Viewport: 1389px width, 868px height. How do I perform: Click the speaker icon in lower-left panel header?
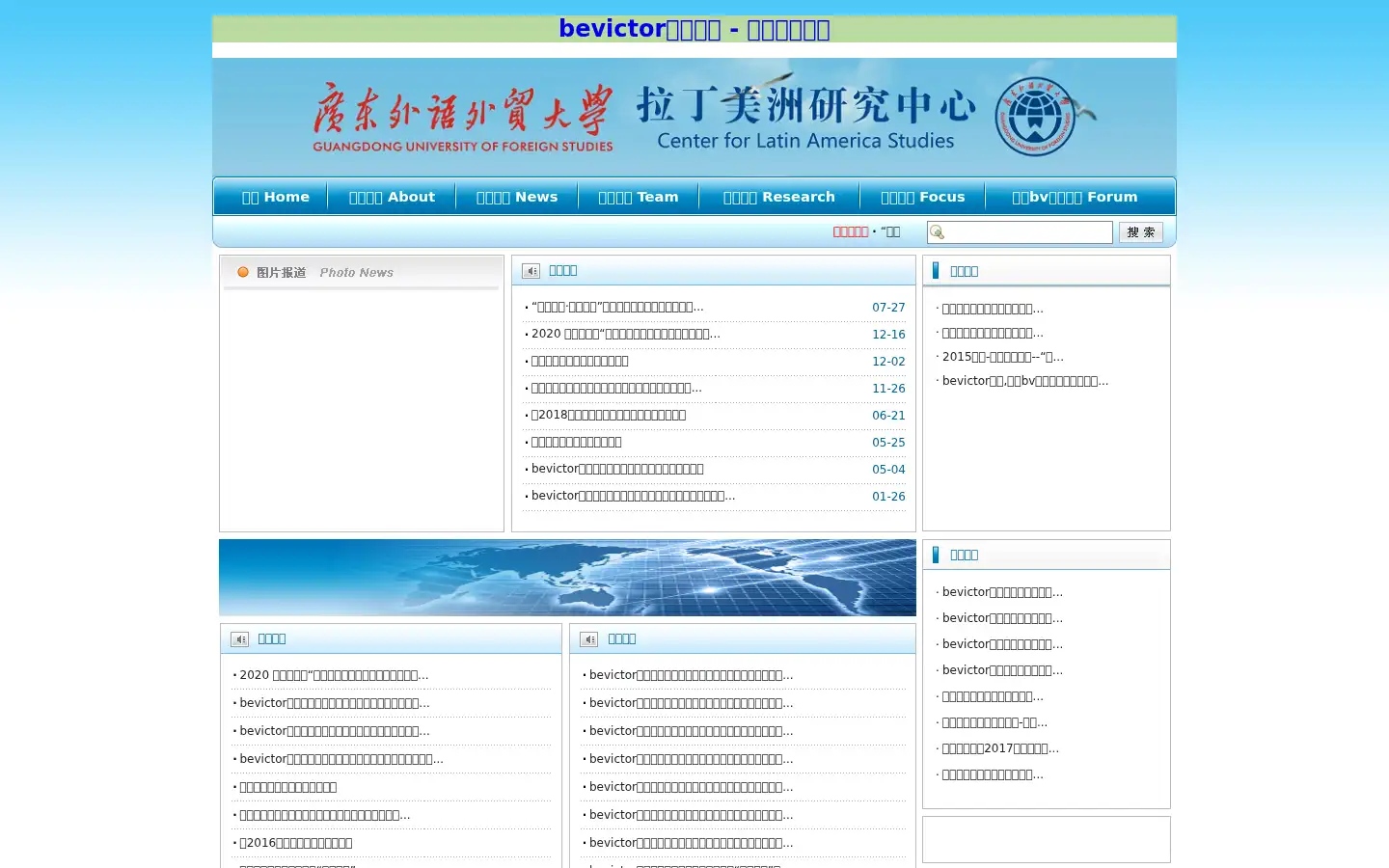(239, 639)
